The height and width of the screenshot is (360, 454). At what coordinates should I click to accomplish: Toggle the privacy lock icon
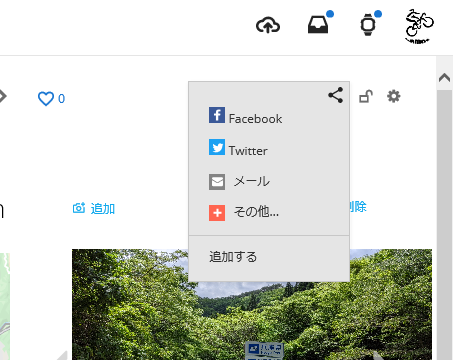pyautogui.click(x=366, y=97)
